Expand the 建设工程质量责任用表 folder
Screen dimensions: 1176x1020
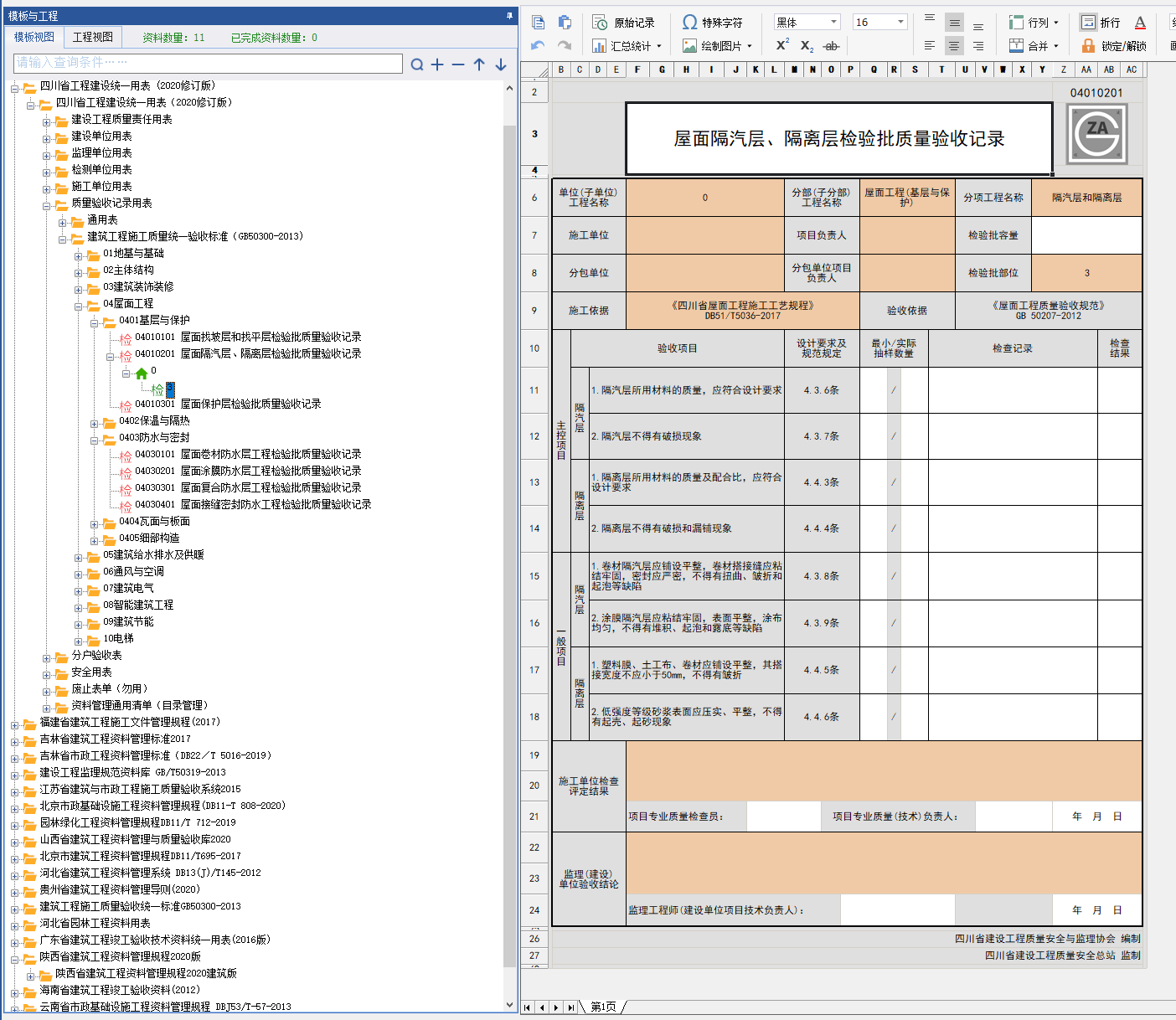[47, 121]
